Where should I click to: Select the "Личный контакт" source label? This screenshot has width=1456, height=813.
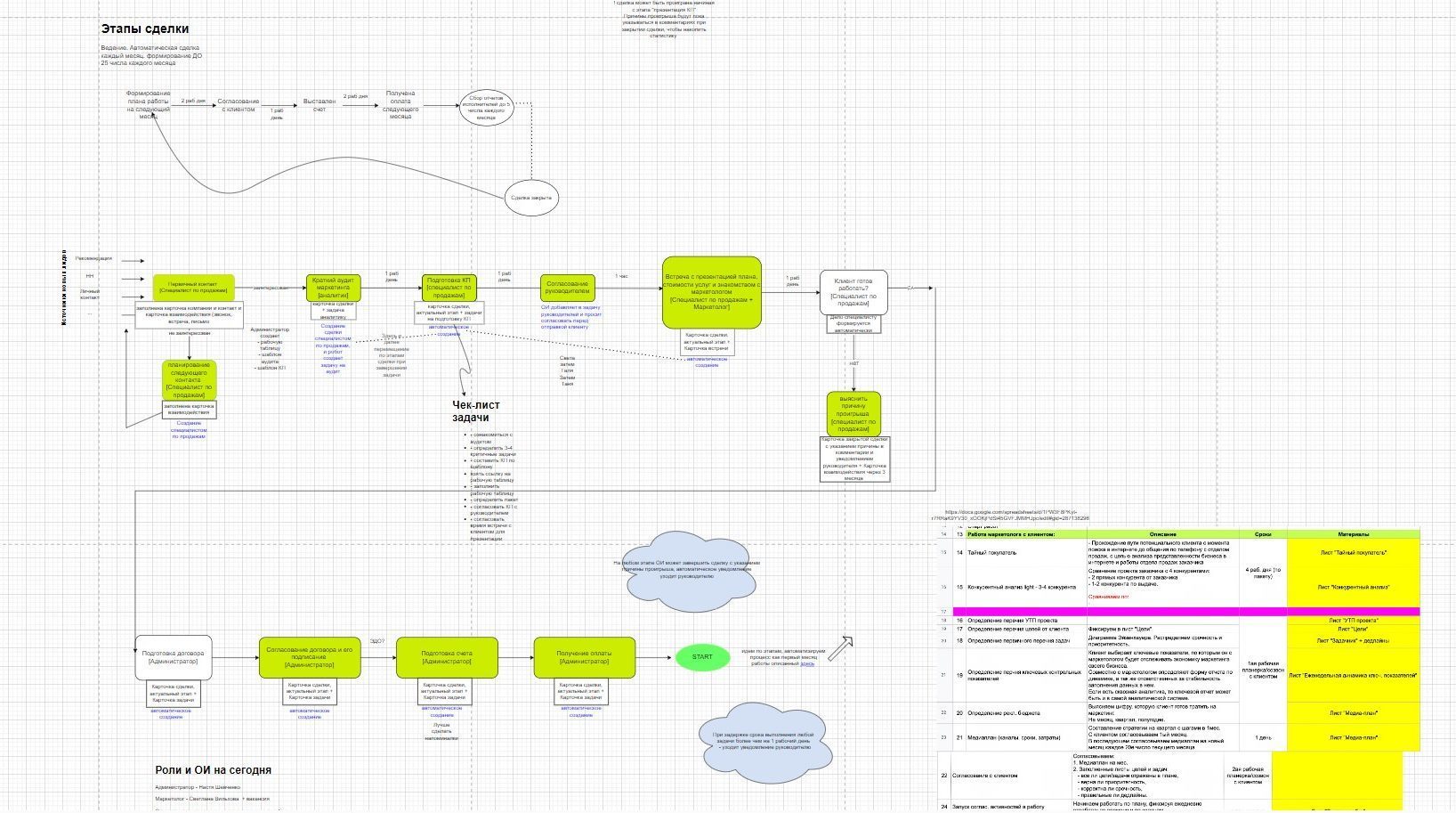coord(90,294)
